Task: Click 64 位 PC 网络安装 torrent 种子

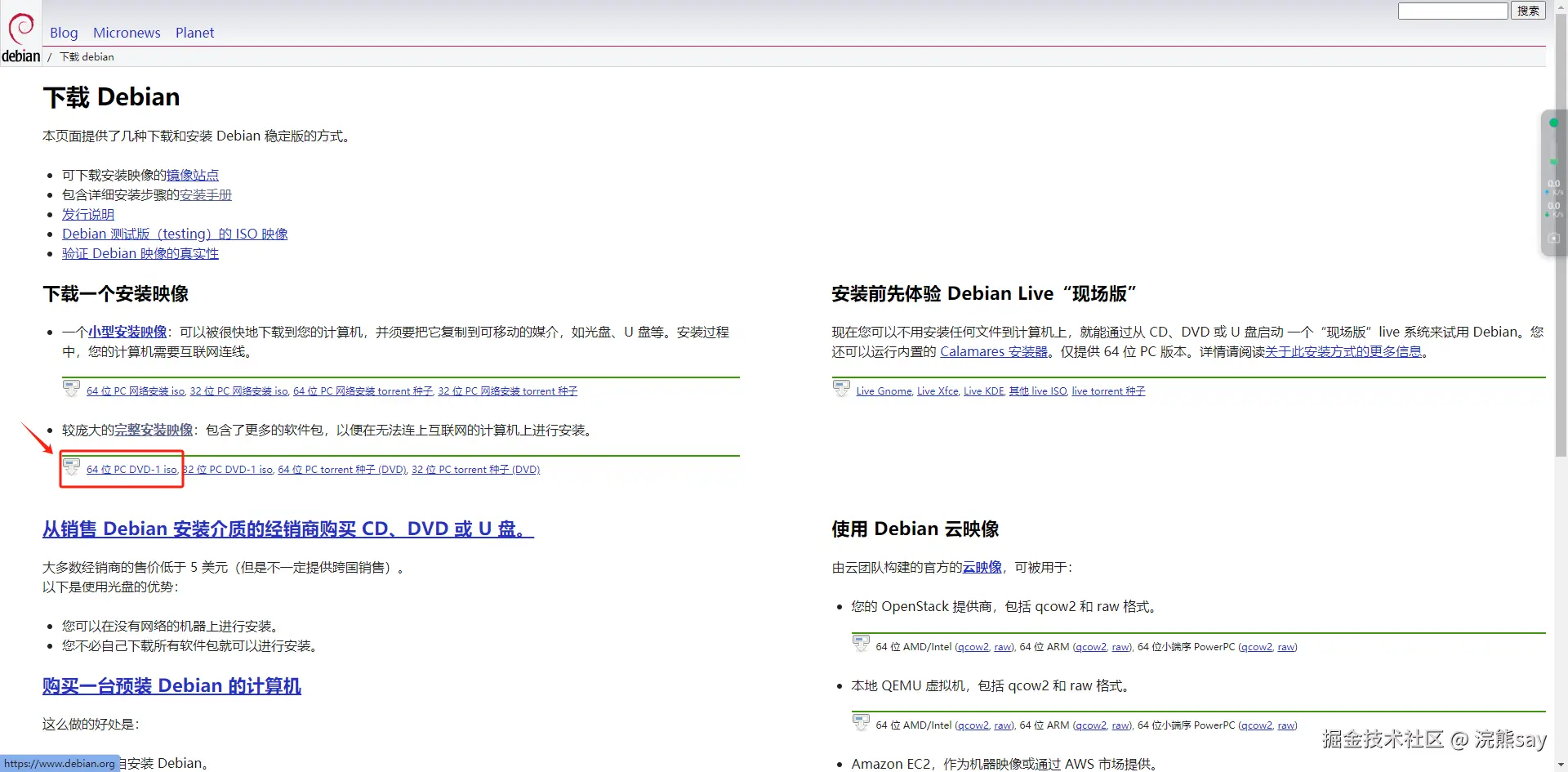Action: coord(363,391)
